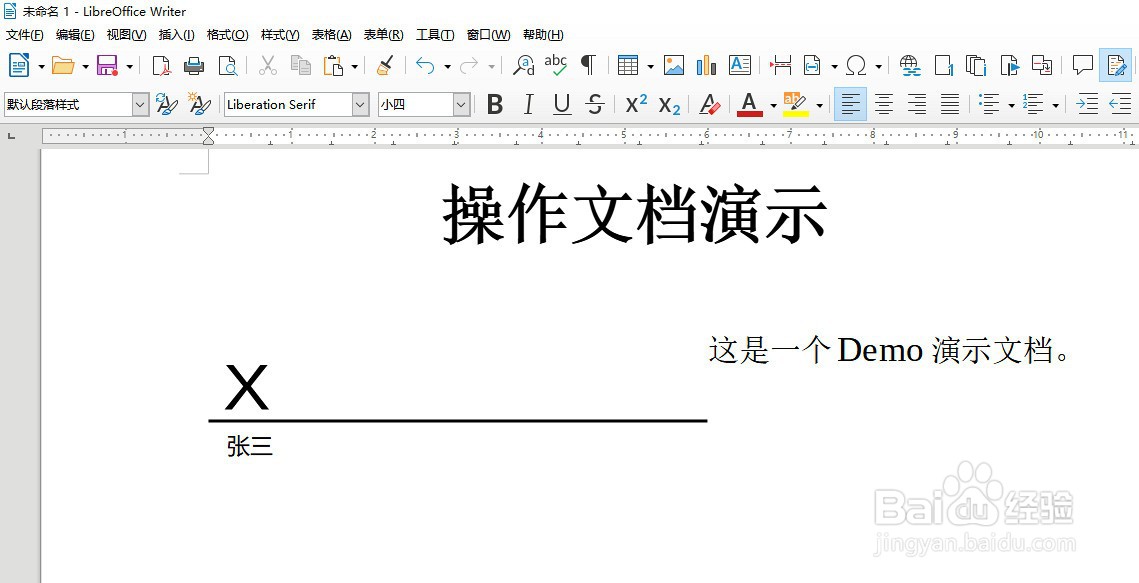
Task: Center align the selected paragraph
Action: coord(883,104)
